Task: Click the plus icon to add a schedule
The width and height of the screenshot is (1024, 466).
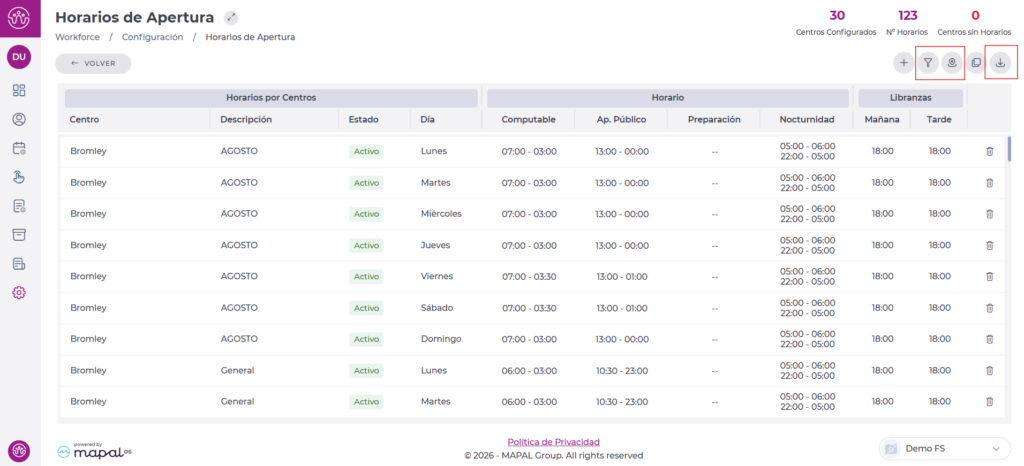Action: coord(904,63)
